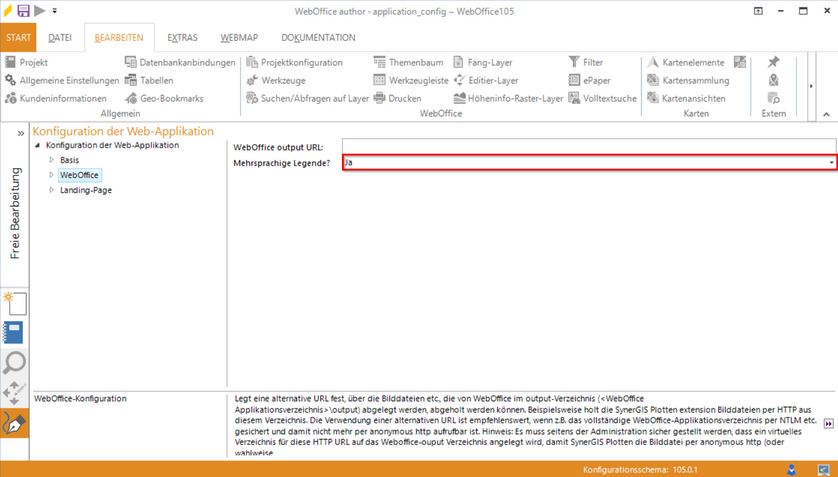Expand the Landing-Page tree node
Screen dimensions: 838x477
click(x=52, y=190)
